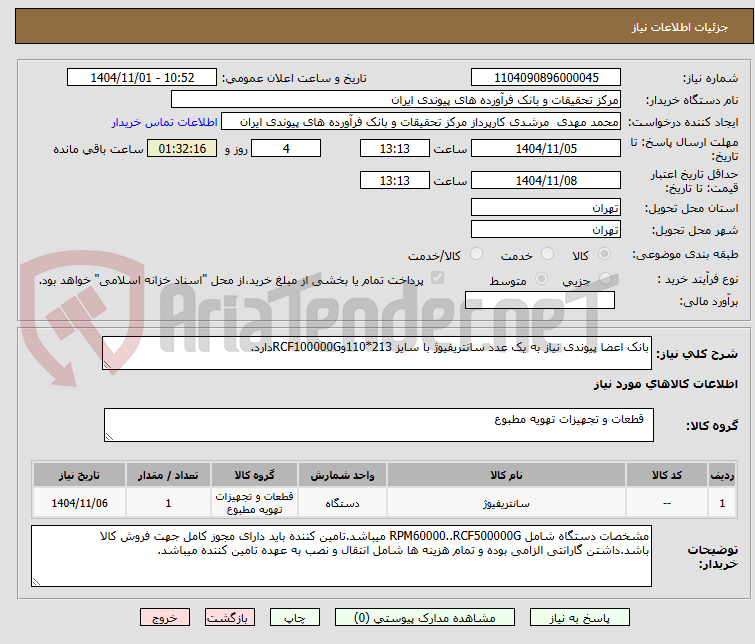This screenshot has height=644, width=755.
Task: Select the 'متوسط' purchase type radio
Action: (x=541, y=278)
